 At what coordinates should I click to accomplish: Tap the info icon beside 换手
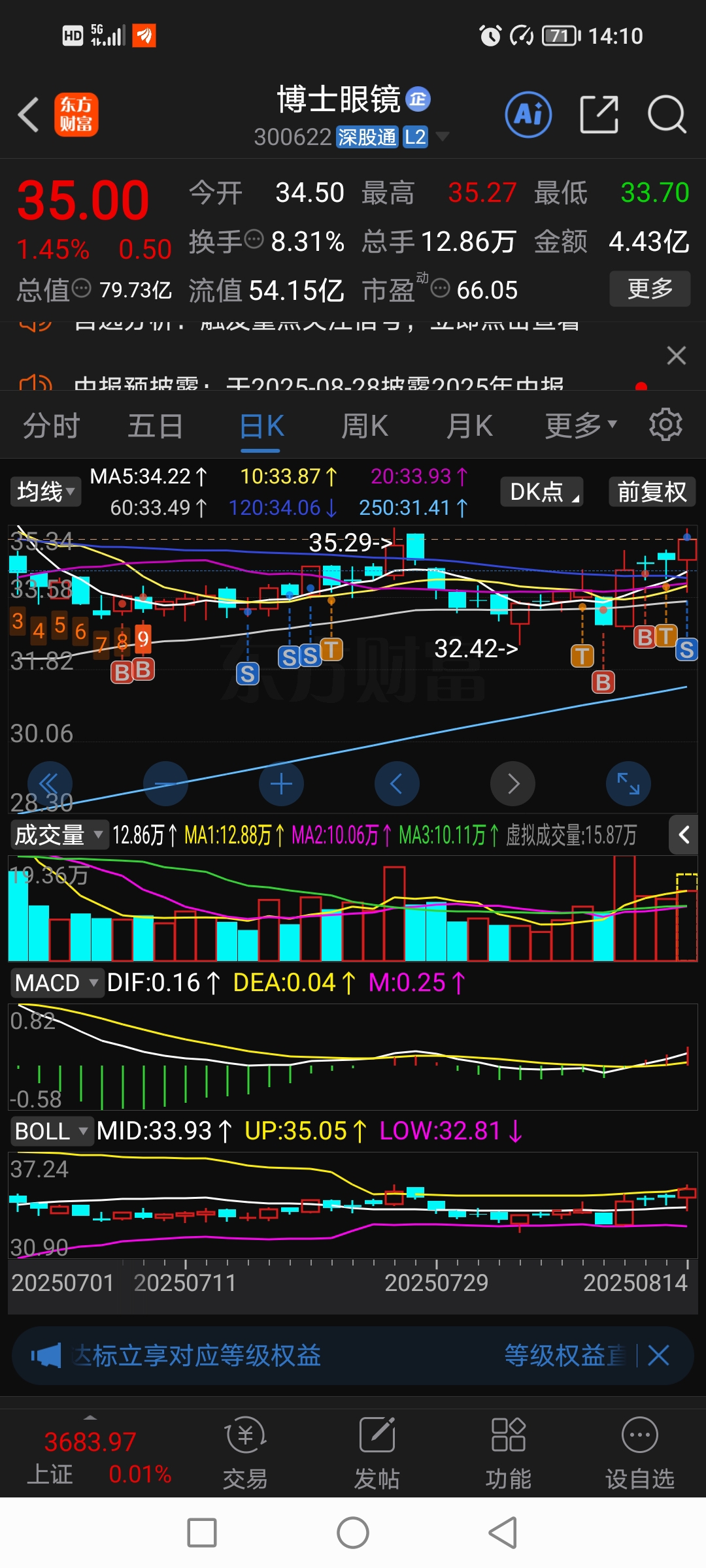(254, 240)
